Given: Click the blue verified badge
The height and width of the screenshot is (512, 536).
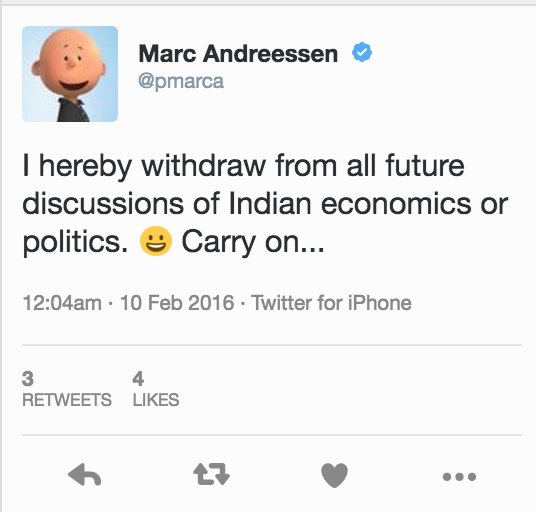Looking at the screenshot, I should tap(362, 52).
